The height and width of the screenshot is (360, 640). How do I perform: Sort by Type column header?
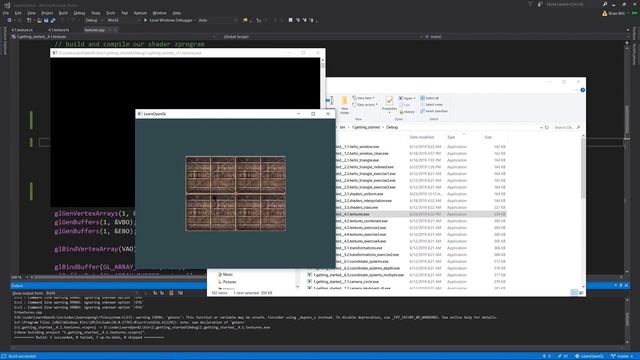click(451, 137)
